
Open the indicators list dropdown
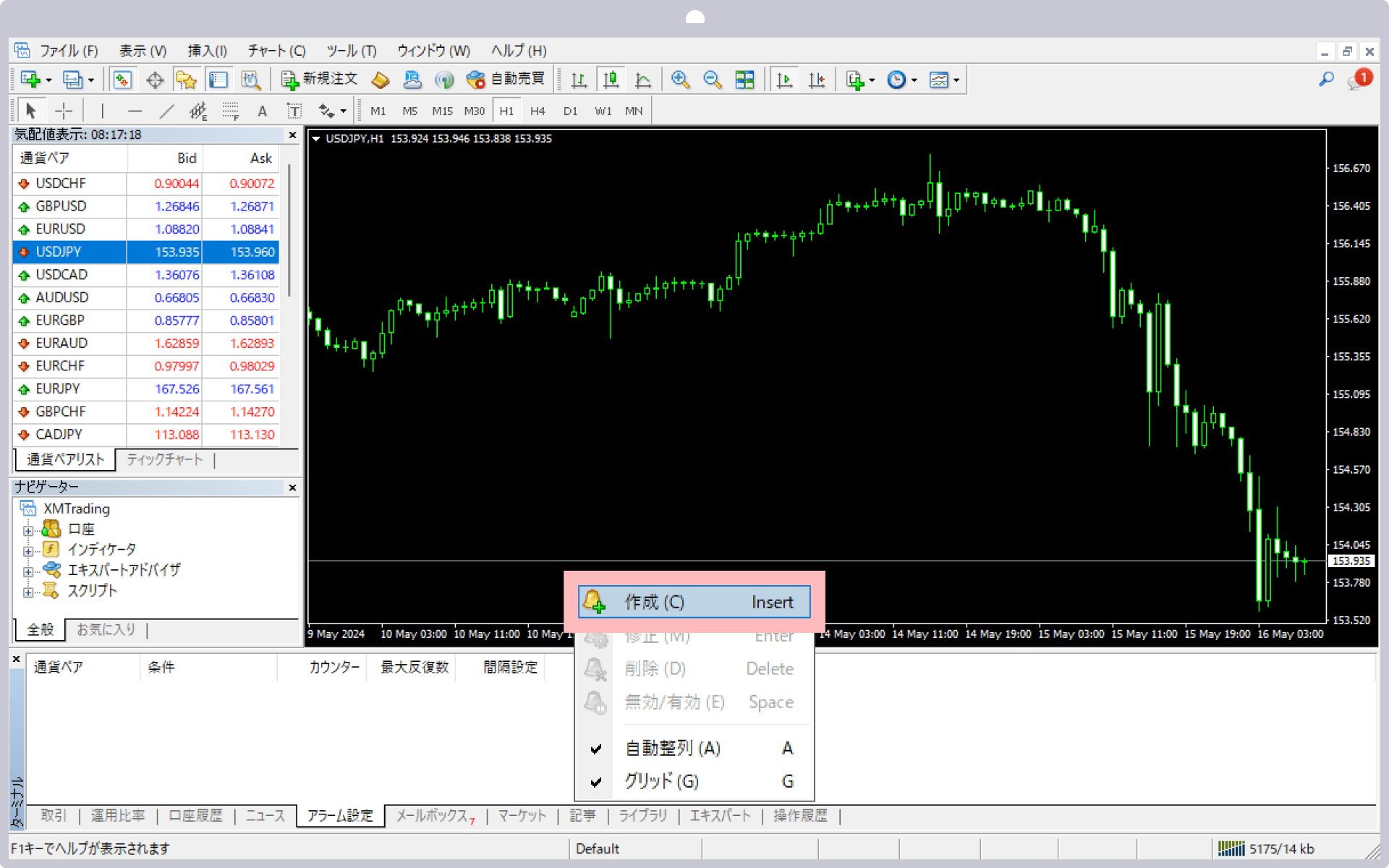click(859, 80)
